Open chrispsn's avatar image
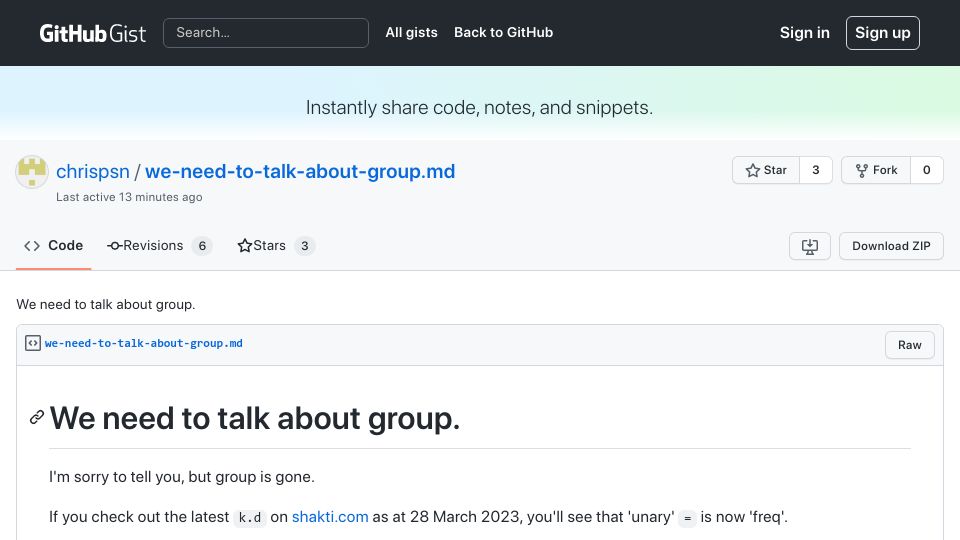 pyautogui.click(x=32, y=171)
